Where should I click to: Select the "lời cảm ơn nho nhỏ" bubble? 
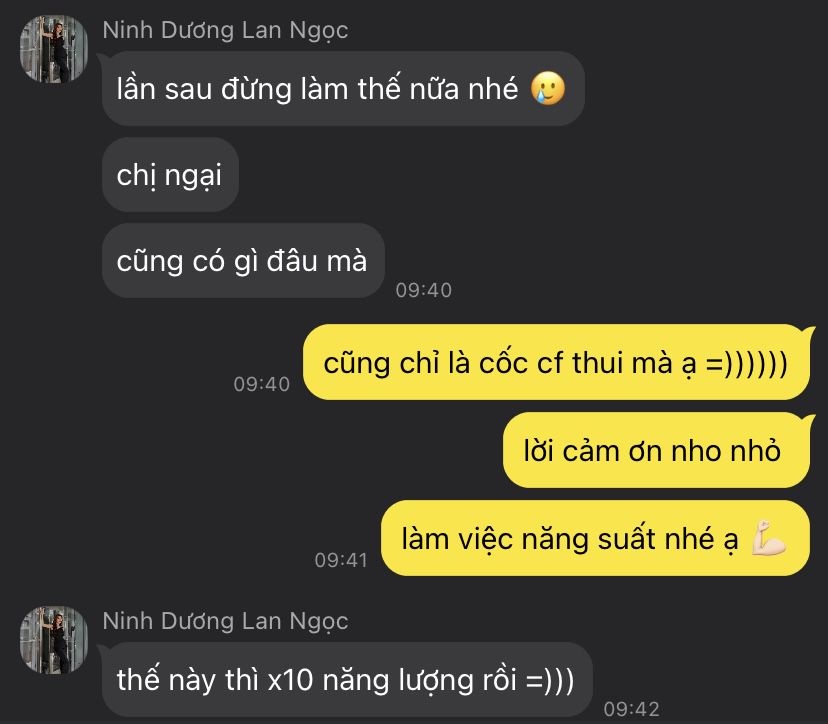(x=656, y=450)
